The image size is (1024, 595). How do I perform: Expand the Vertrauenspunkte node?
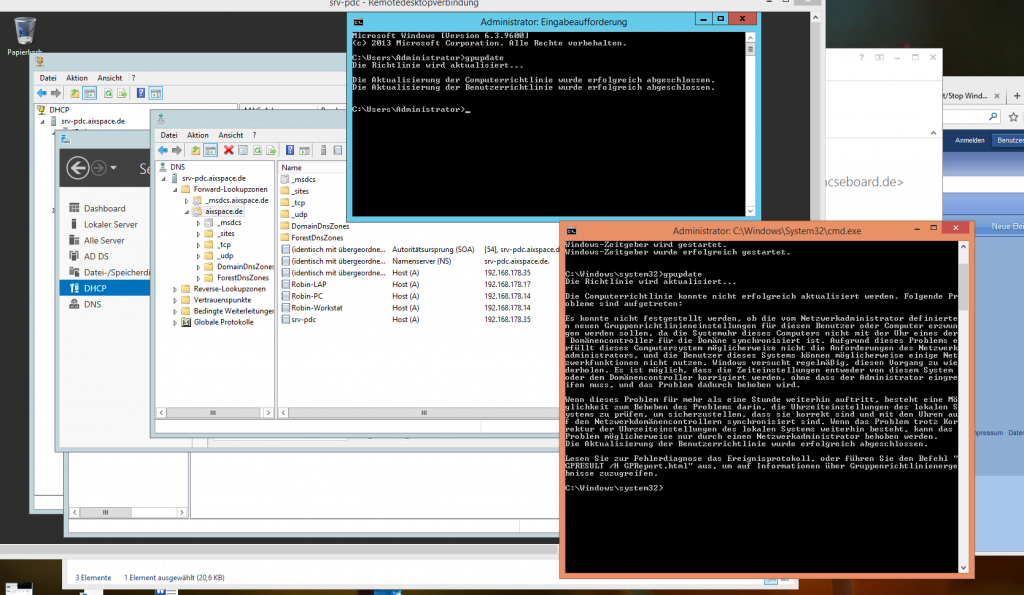click(175, 300)
